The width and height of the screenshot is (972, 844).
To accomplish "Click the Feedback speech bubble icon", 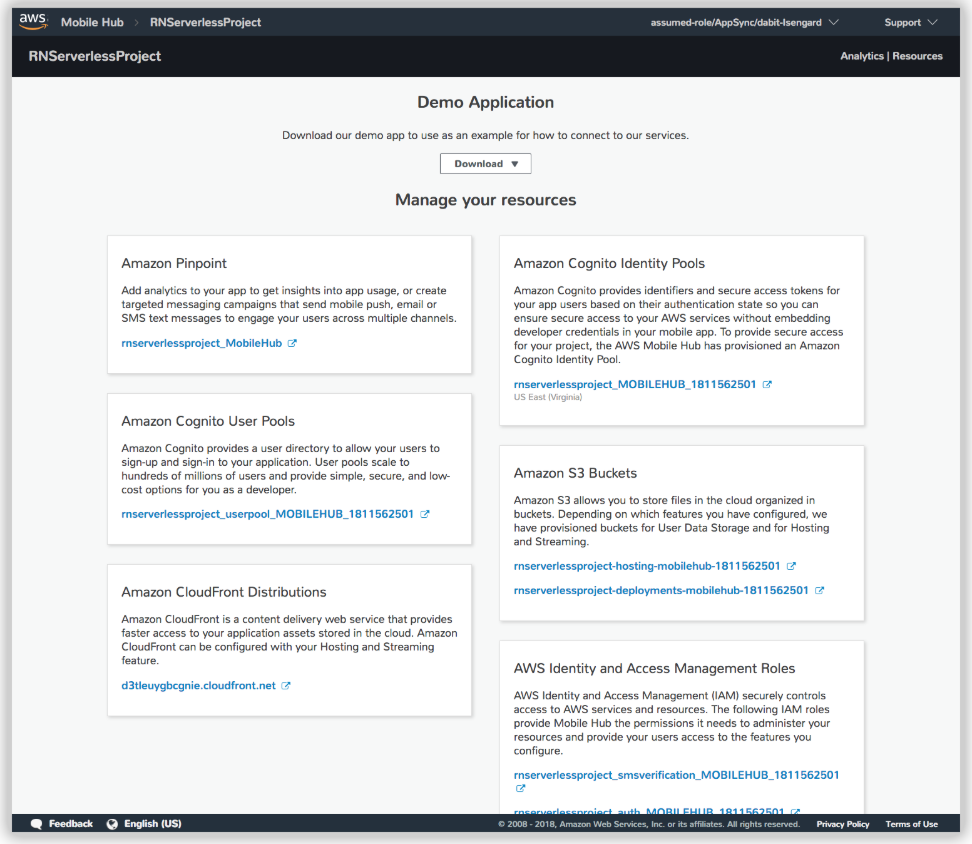I will click(x=37, y=824).
